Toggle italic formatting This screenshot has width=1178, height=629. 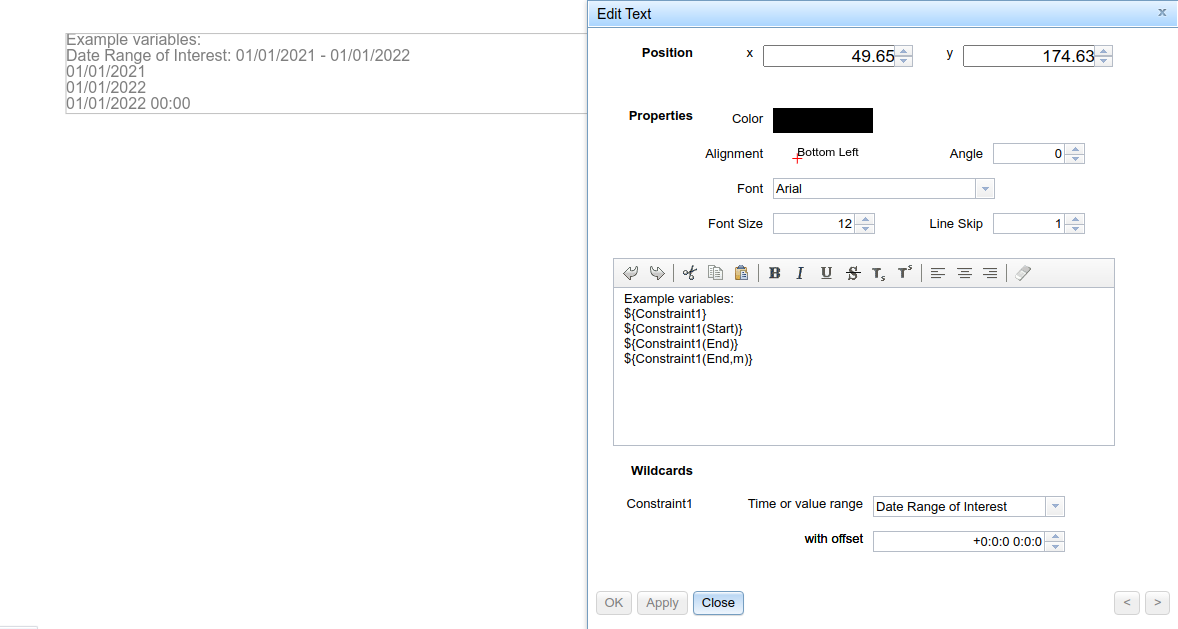click(x=800, y=272)
